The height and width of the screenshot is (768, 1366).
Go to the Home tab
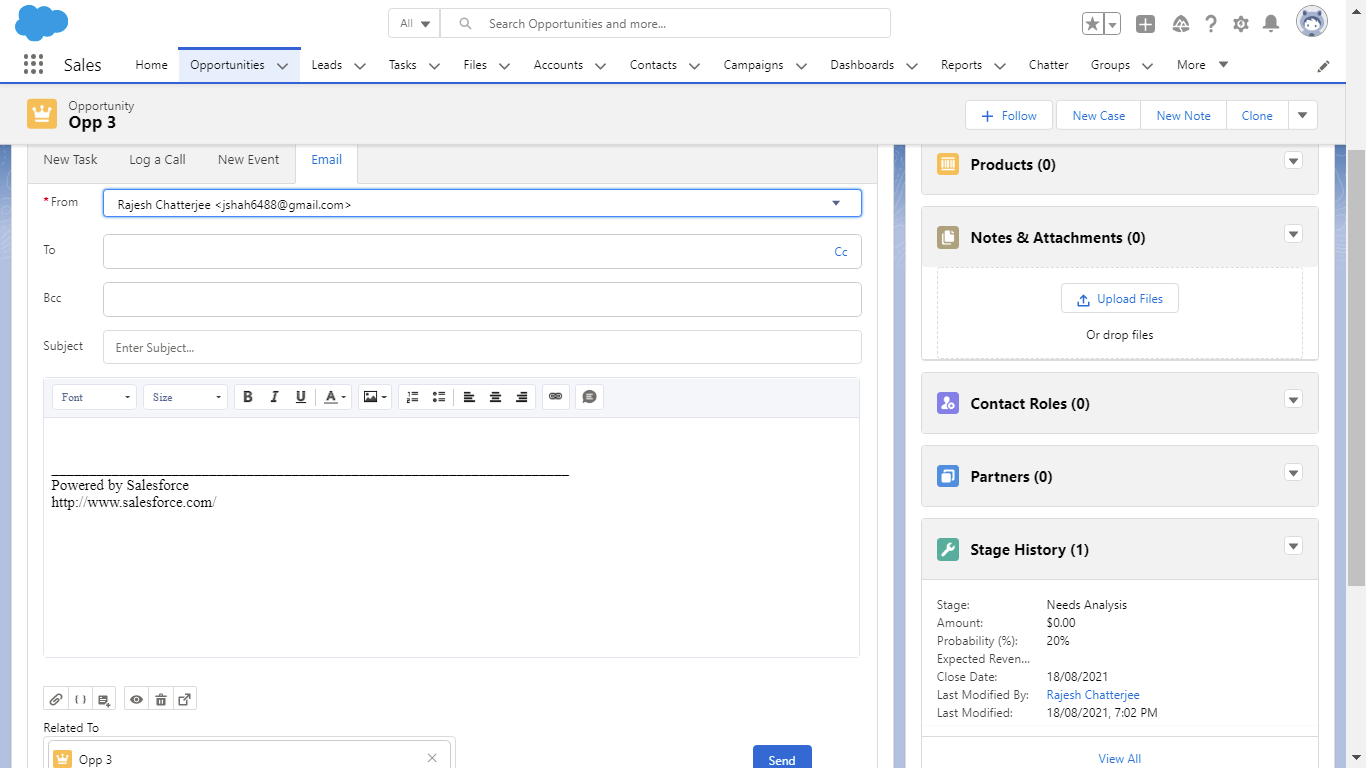151,65
